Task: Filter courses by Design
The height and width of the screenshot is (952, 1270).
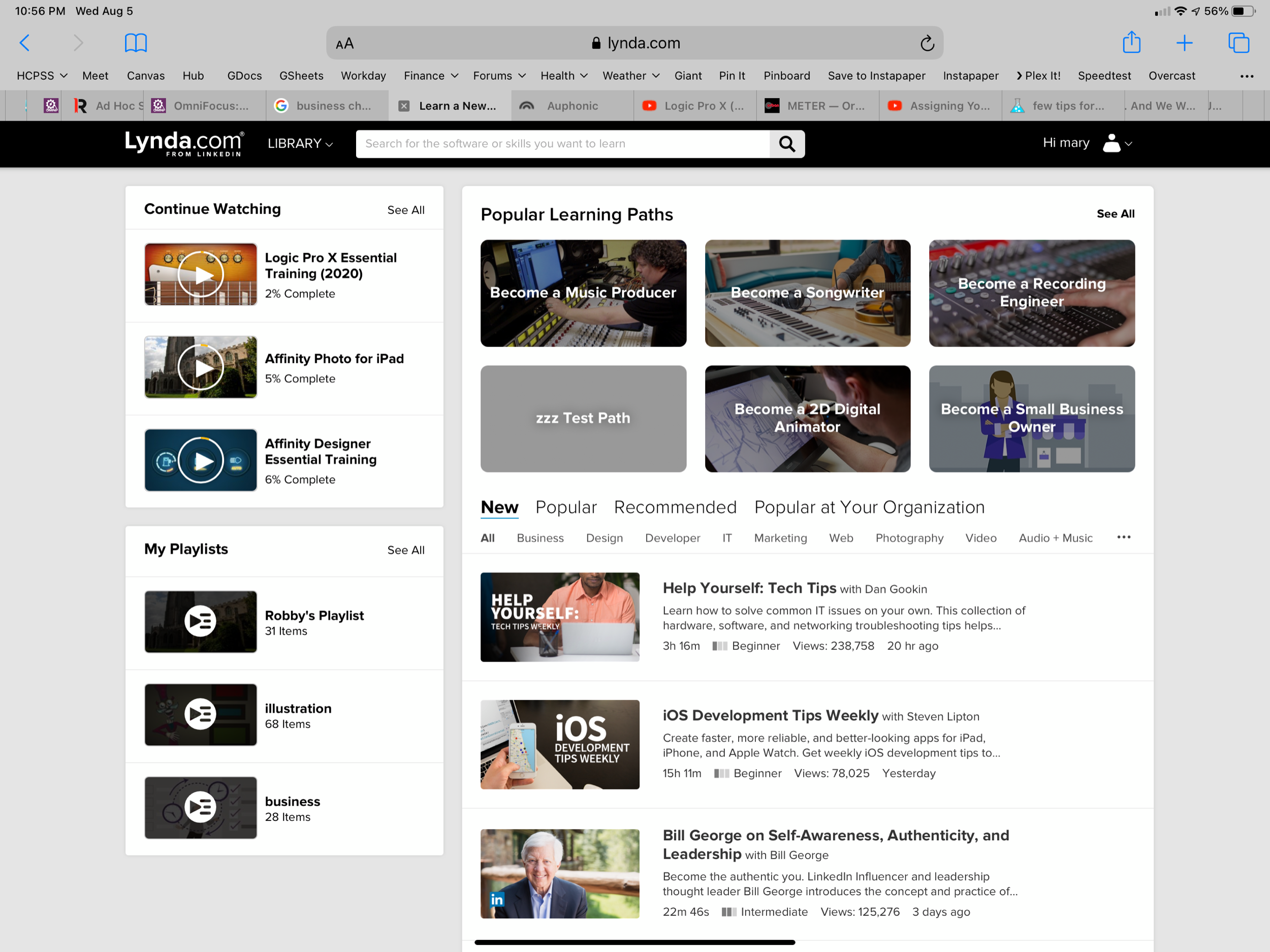Action: [x=604, y=538]
